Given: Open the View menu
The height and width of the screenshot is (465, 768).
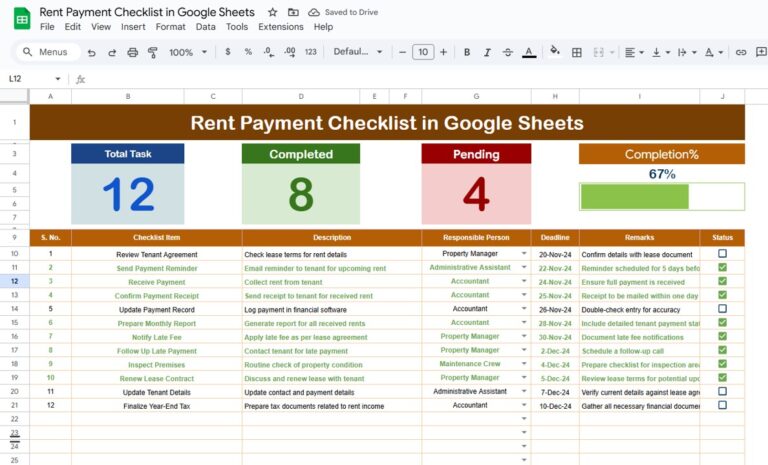Looking at the screenshot, I should pos(101,27).
